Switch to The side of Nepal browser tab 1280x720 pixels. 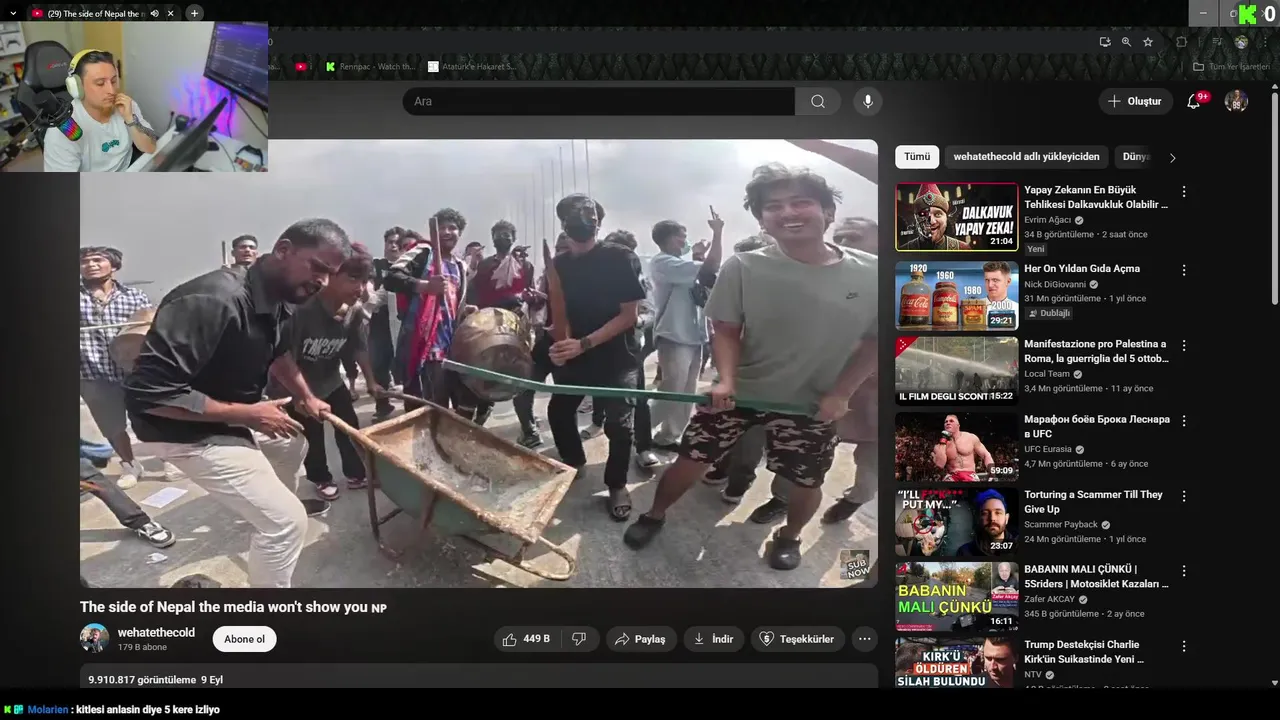pos(96,13)
